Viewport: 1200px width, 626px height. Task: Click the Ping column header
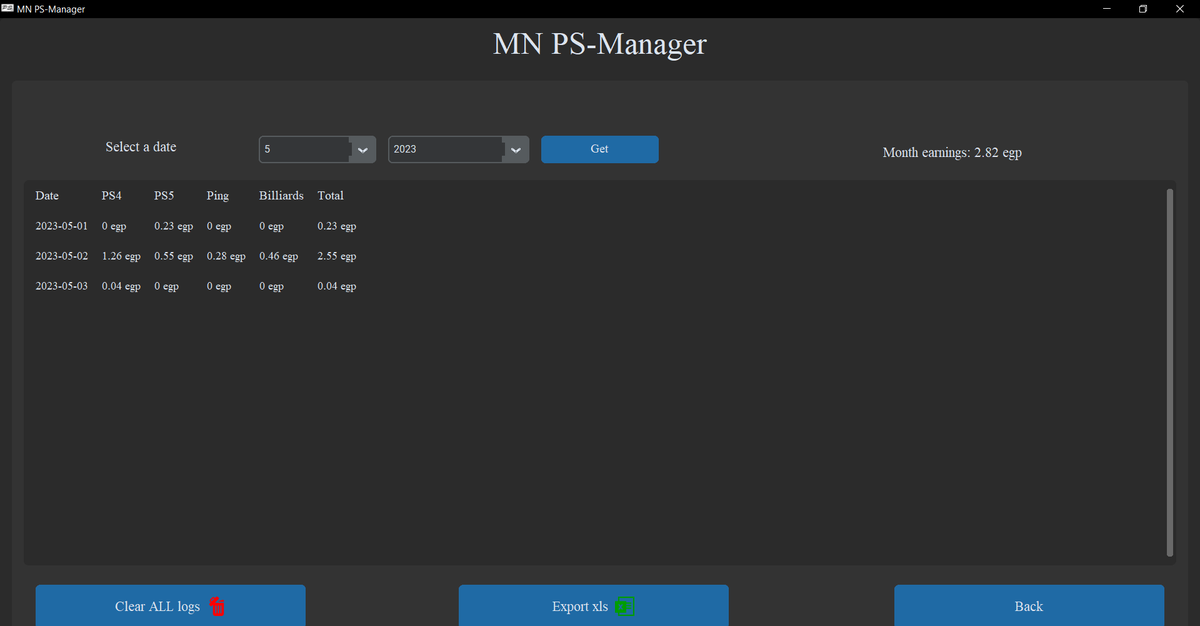[217, 196]
